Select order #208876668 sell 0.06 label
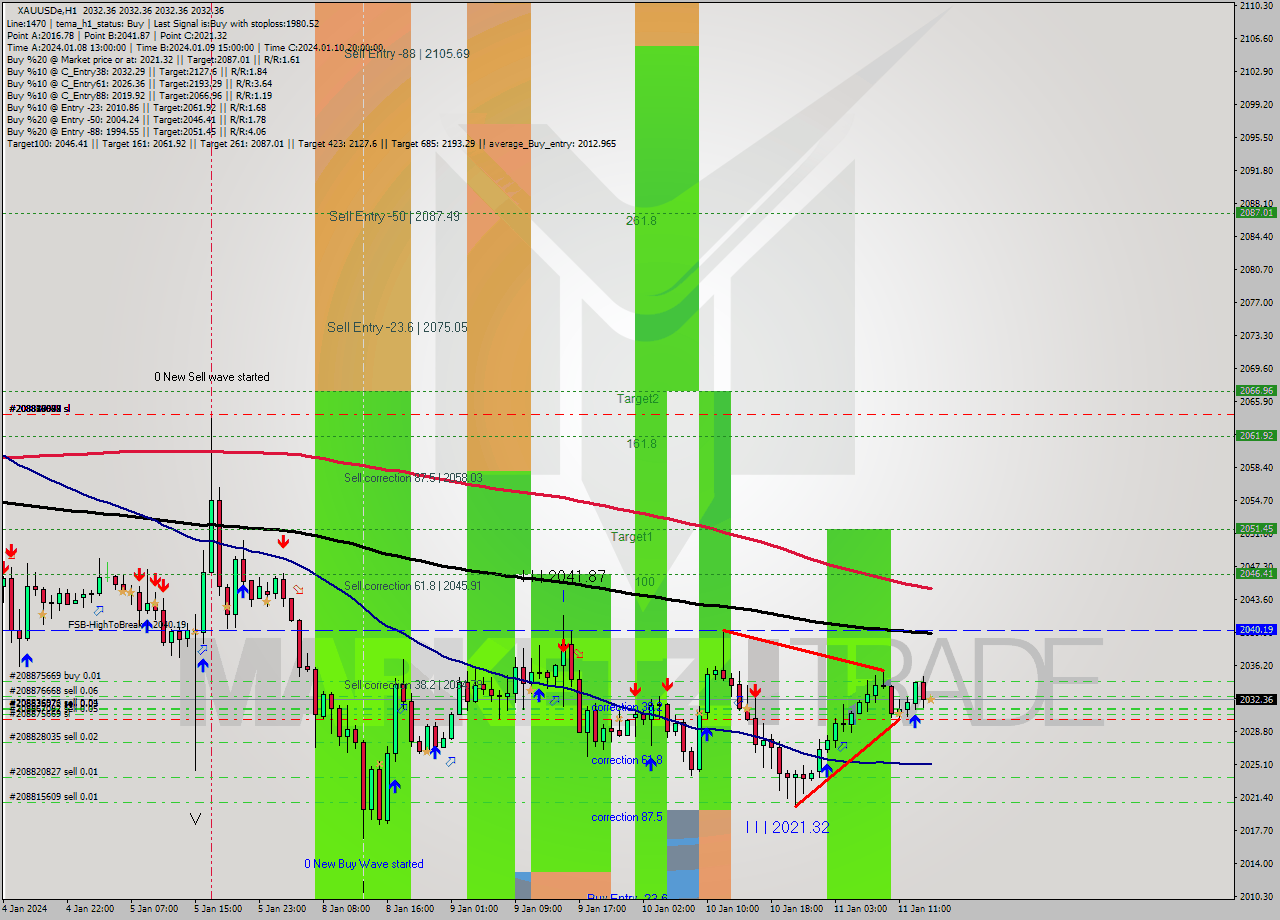This screenshot has height=920, width=1280. pos(55,690)
